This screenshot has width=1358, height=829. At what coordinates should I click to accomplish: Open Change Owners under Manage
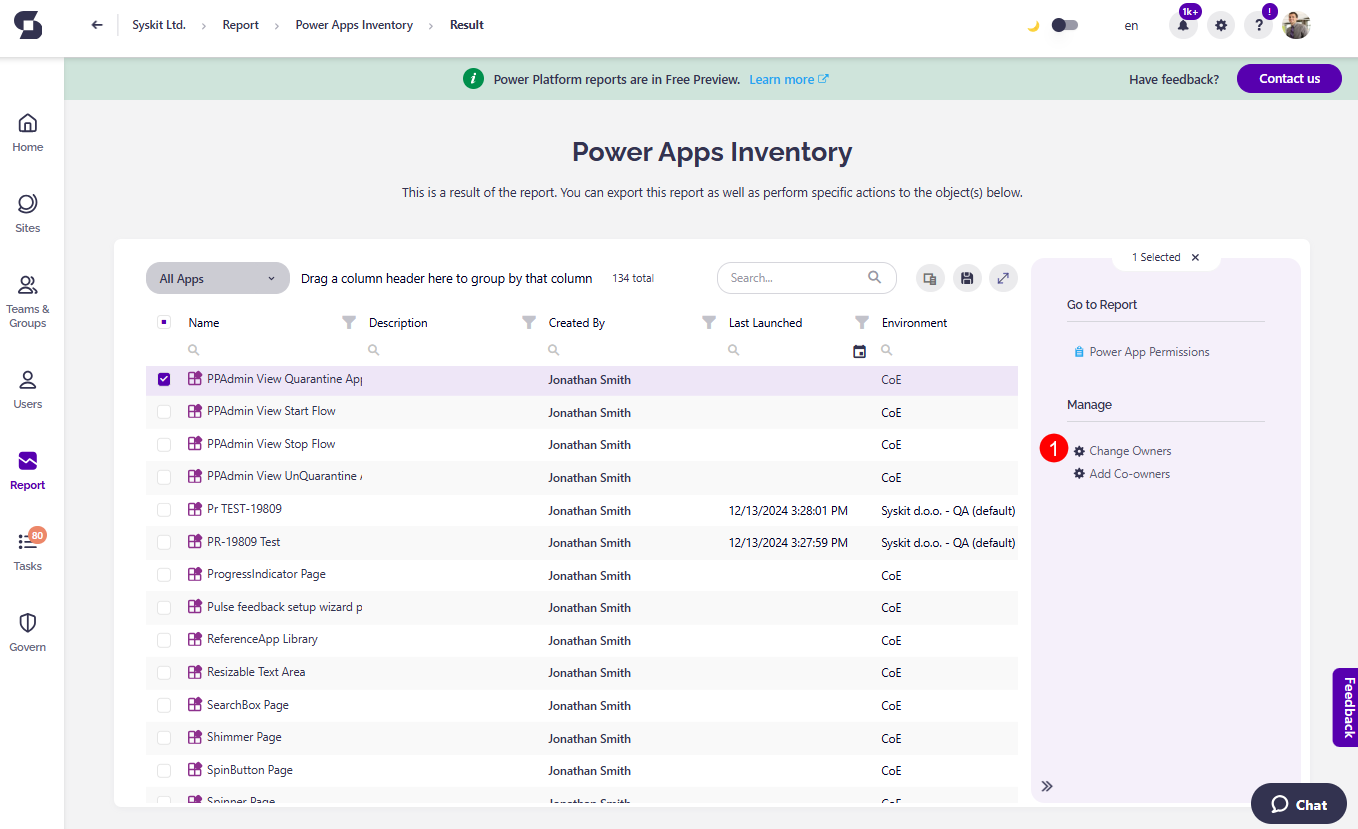point(1130,451)
